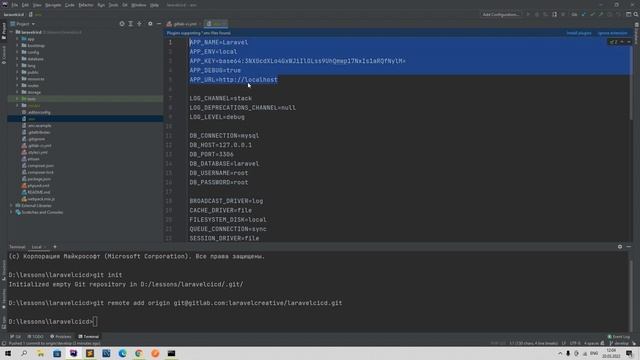This screenshot has height=360, width=640.
Task: Open command prompt from taskbar
Action: tap(171, 353)
